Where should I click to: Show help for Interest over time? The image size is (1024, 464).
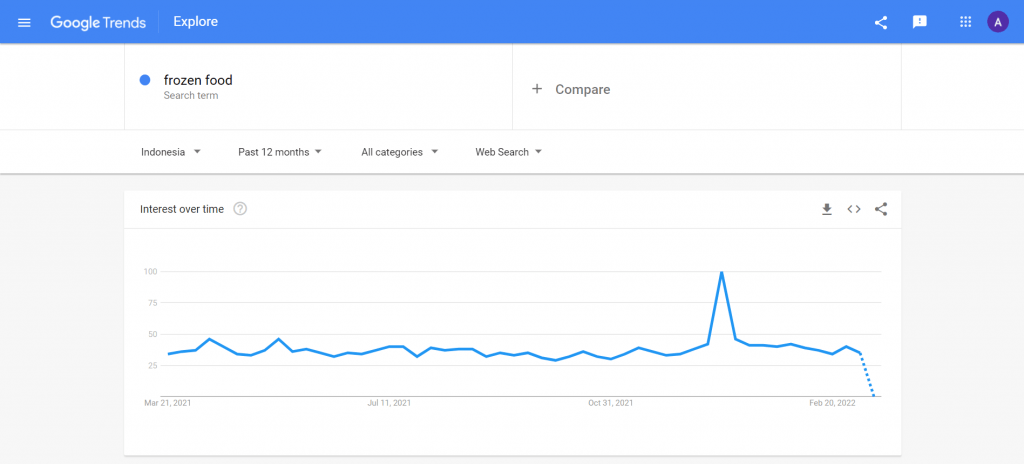pos(240,209)
